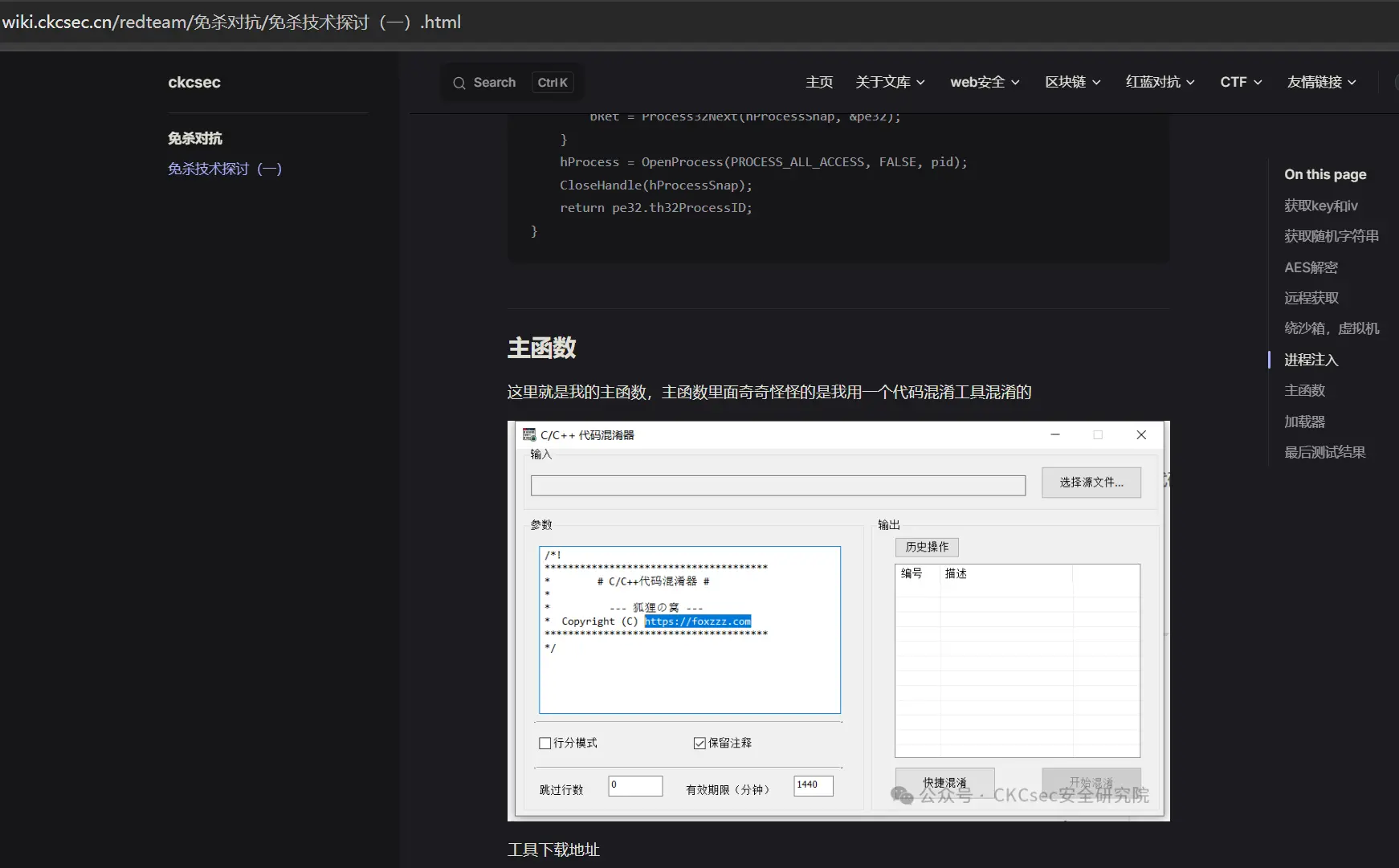Open the 历史操作 tab in output panel
This screenshot has width=1399, height=868.
[x=927, y=547]
